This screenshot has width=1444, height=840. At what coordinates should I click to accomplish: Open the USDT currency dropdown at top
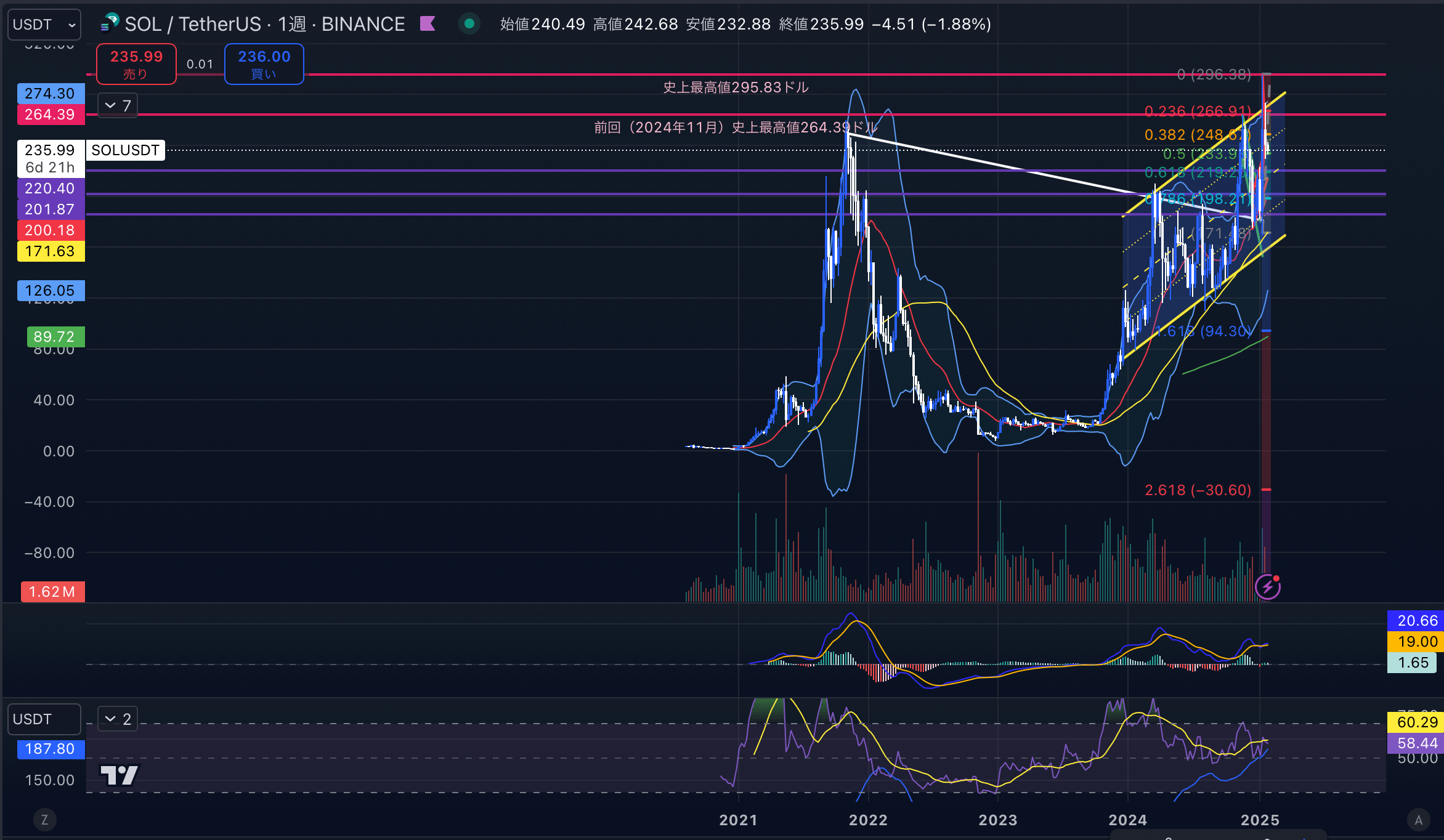44,25
